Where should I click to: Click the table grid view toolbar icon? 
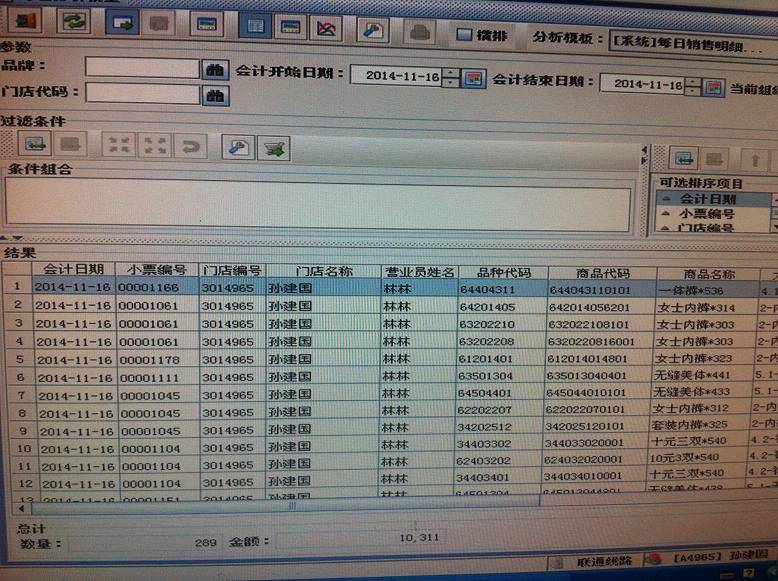[x=256, y=27]
